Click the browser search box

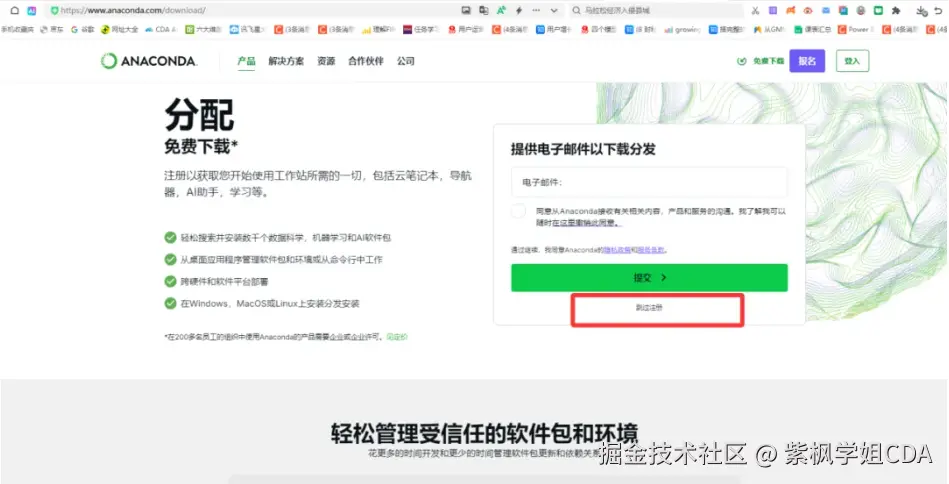655,10
